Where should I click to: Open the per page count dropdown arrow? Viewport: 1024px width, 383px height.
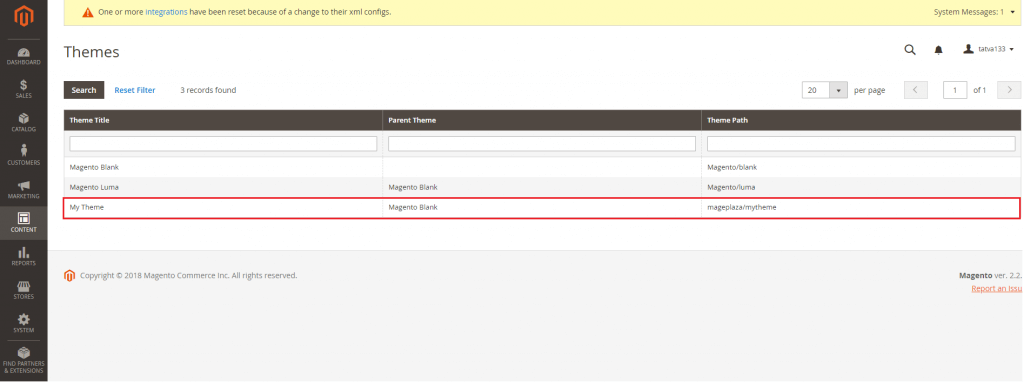(x=838, y=90)
